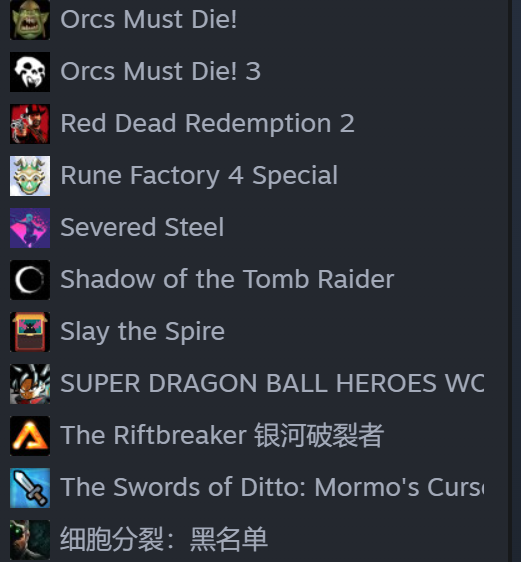The width and height of the screenshot is (521, 562).
Task: Click the Super Dragon Ball Heroes icon
Action: [30, 384]
